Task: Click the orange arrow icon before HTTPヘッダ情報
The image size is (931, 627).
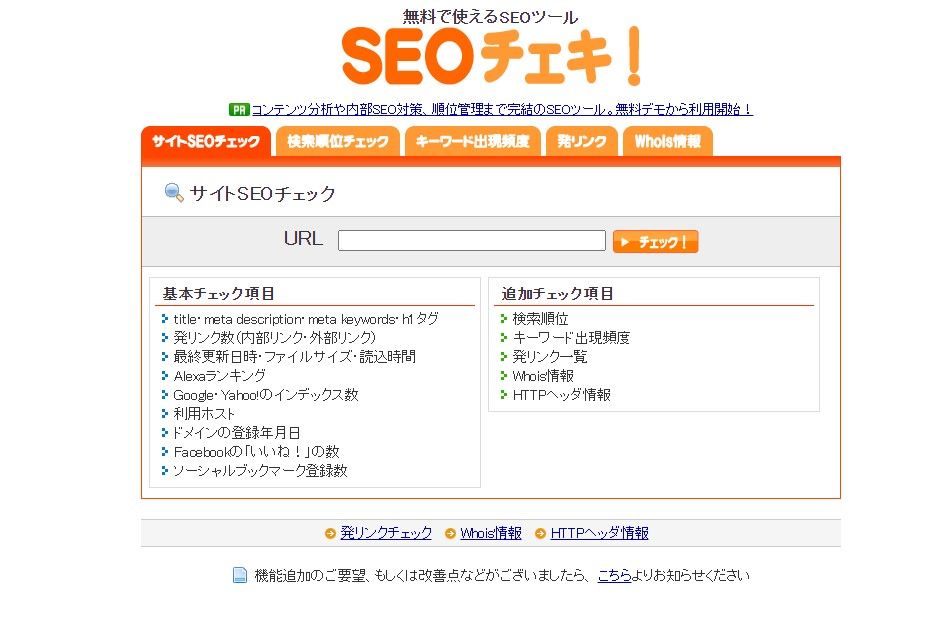Action: coord(541,532)
